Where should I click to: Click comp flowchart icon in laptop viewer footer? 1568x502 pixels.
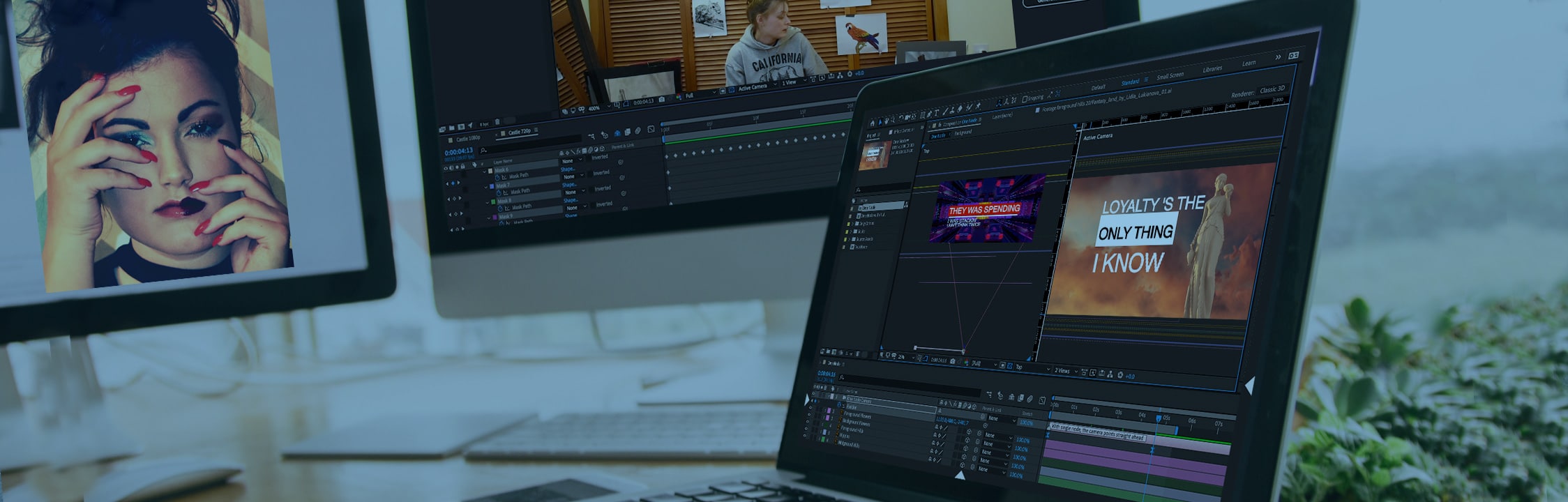tap(1110, 374)
